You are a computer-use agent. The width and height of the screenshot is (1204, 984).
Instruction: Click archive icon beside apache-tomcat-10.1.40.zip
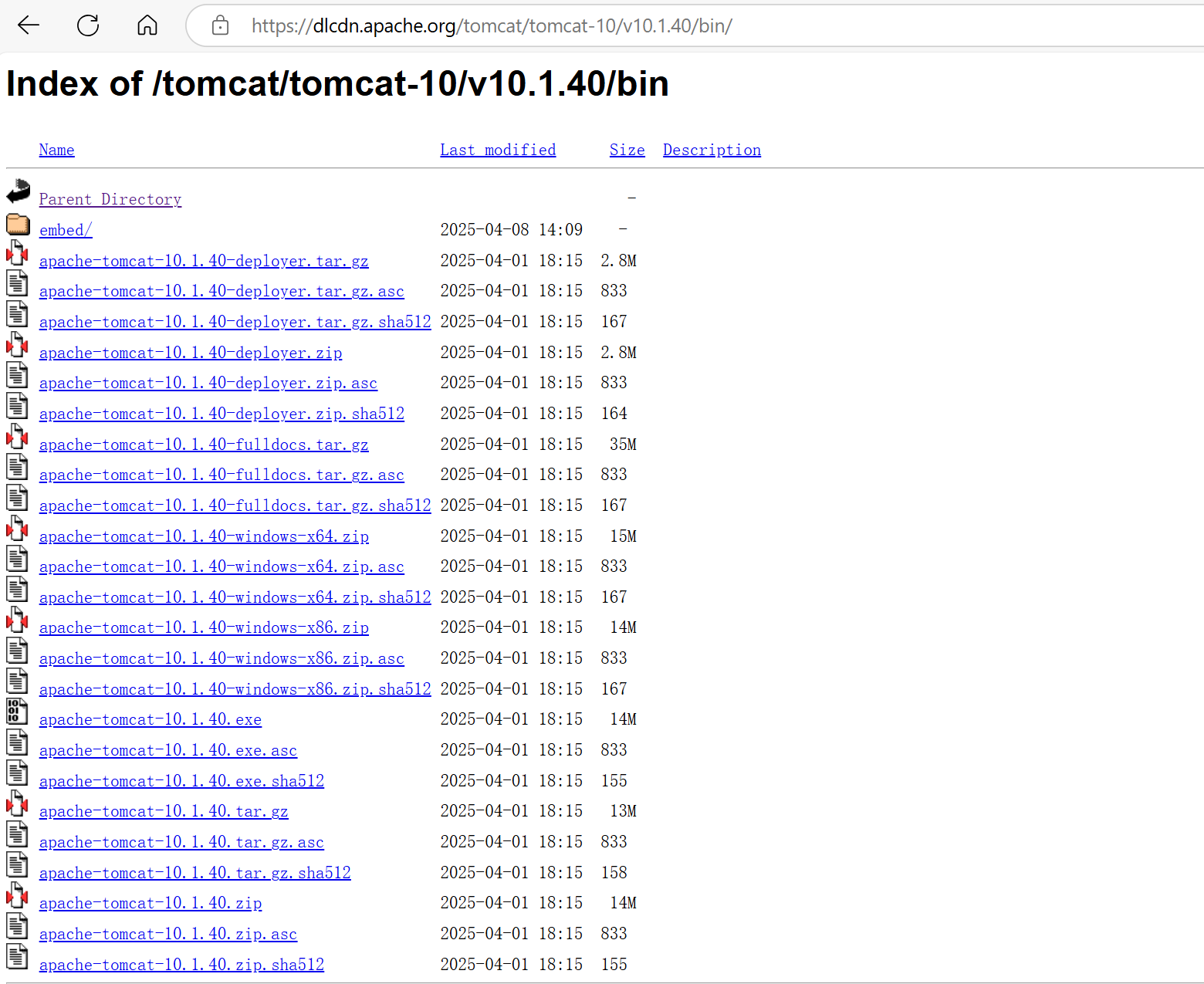(18, 895)
